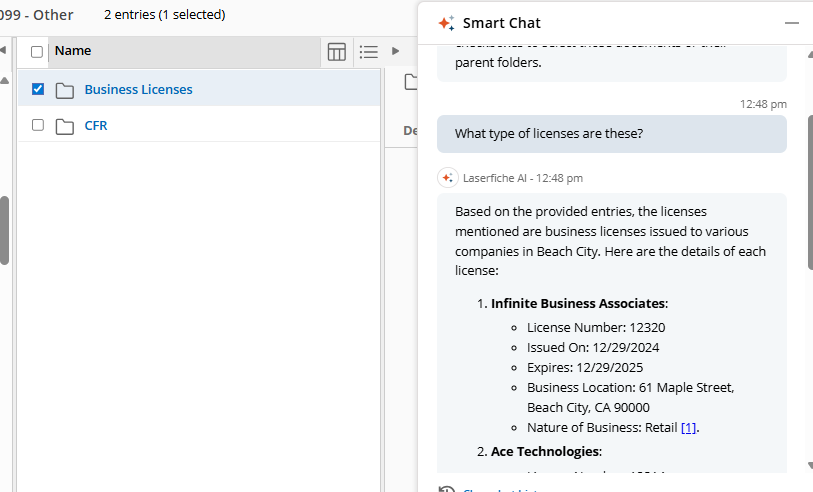Click the Laserfiche AI avatar icon
The image size is (813, 492).
tap(447, 178)
